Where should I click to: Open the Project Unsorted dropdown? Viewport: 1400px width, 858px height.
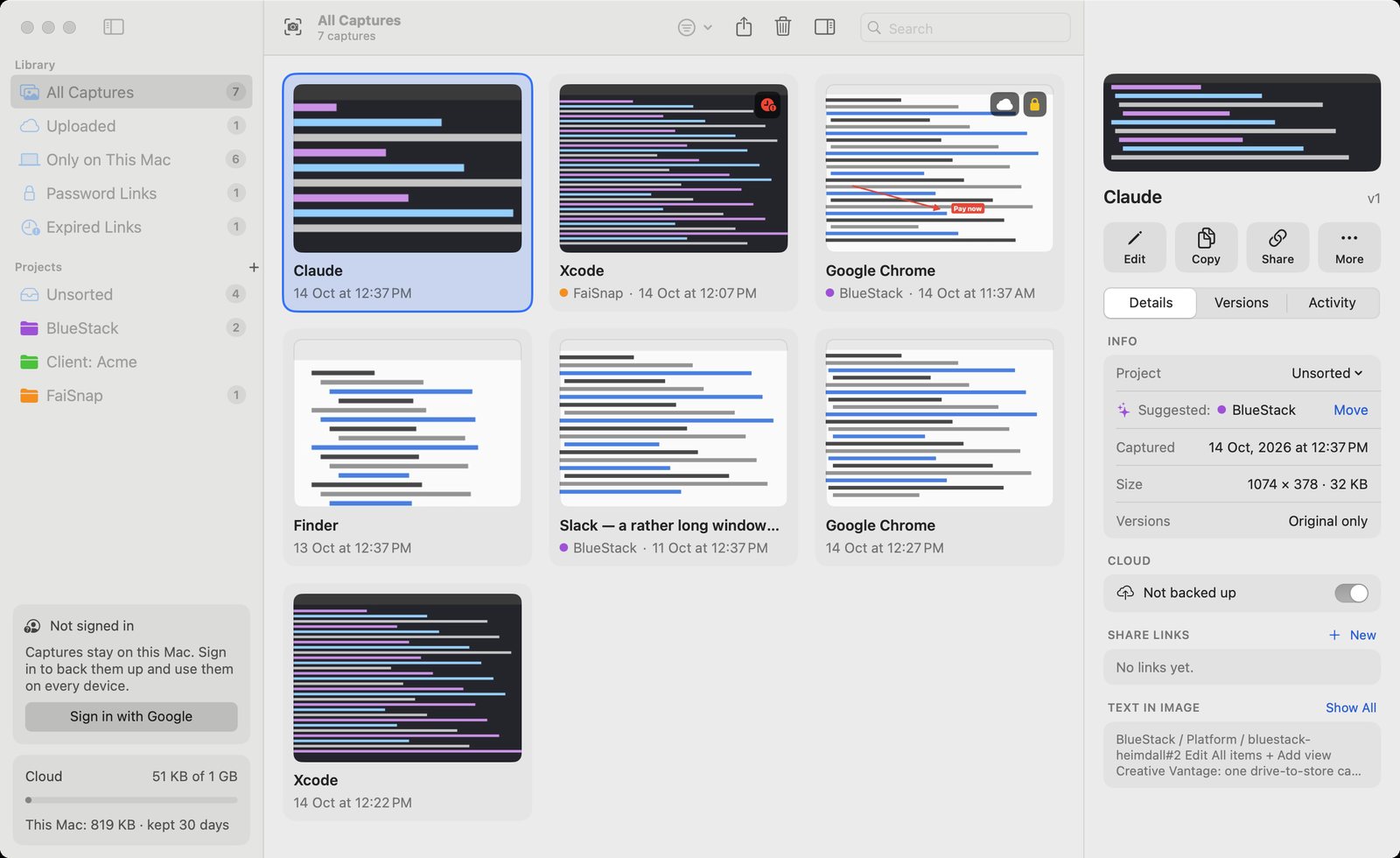[1327, 373]
